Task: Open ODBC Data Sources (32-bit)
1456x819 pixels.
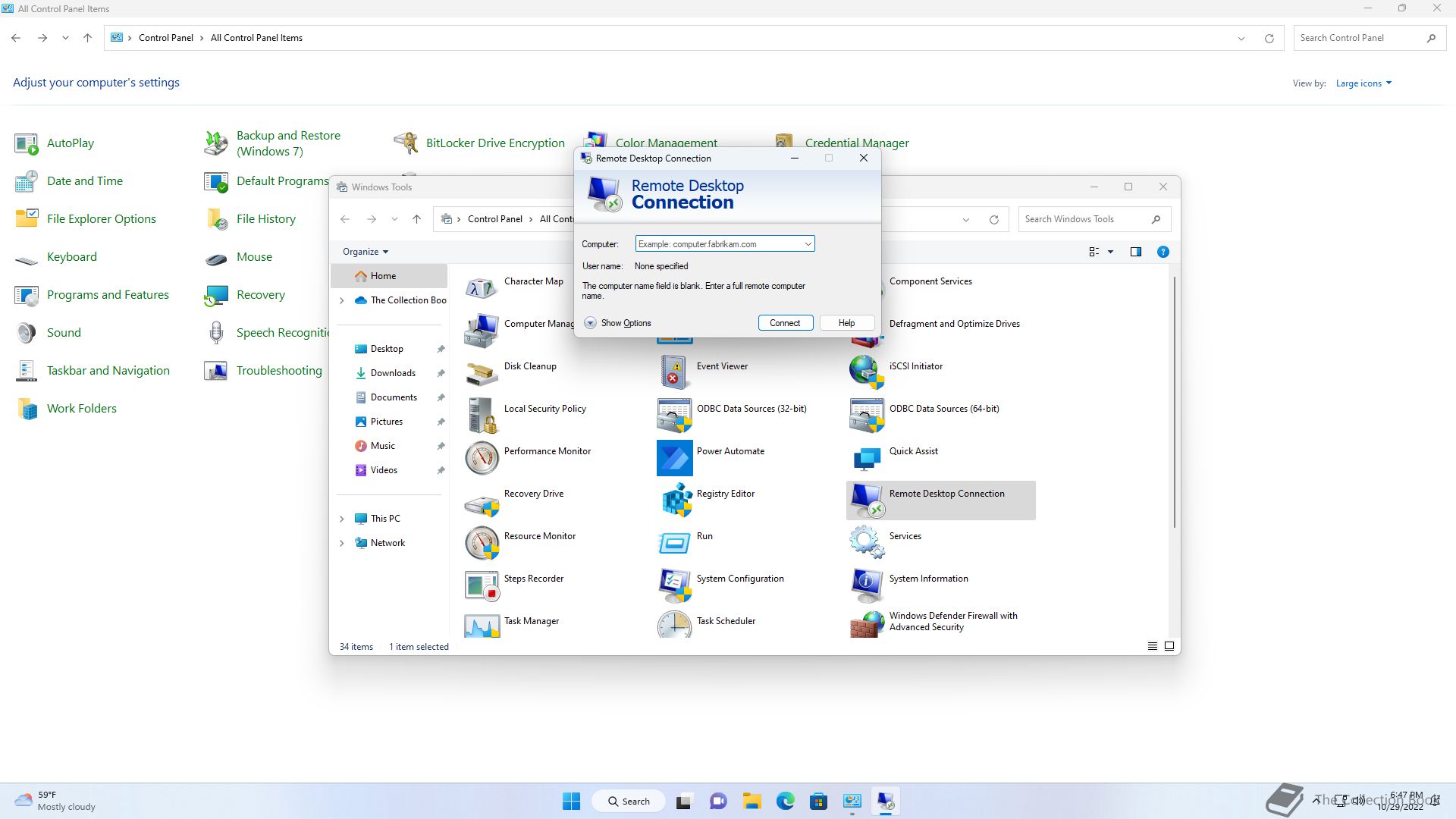Action: tap(733, 415)
